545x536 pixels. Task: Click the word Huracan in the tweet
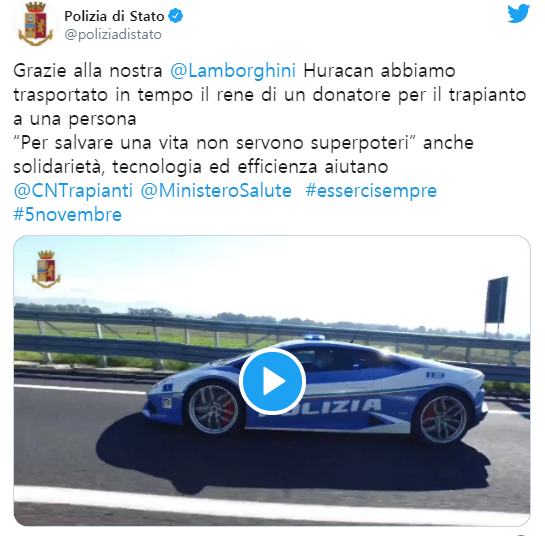(338, 71)
